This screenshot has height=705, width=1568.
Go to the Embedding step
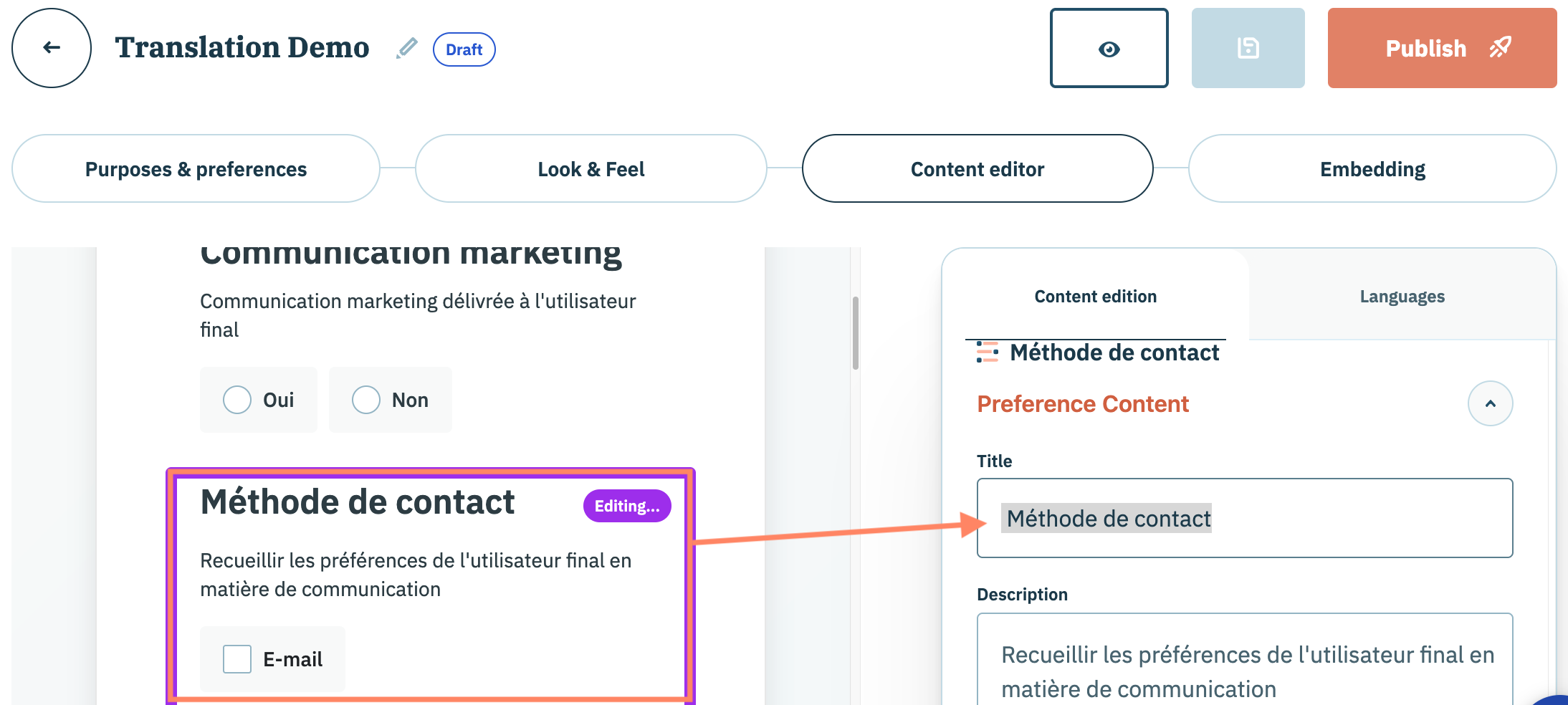(x=1372, y=169)
